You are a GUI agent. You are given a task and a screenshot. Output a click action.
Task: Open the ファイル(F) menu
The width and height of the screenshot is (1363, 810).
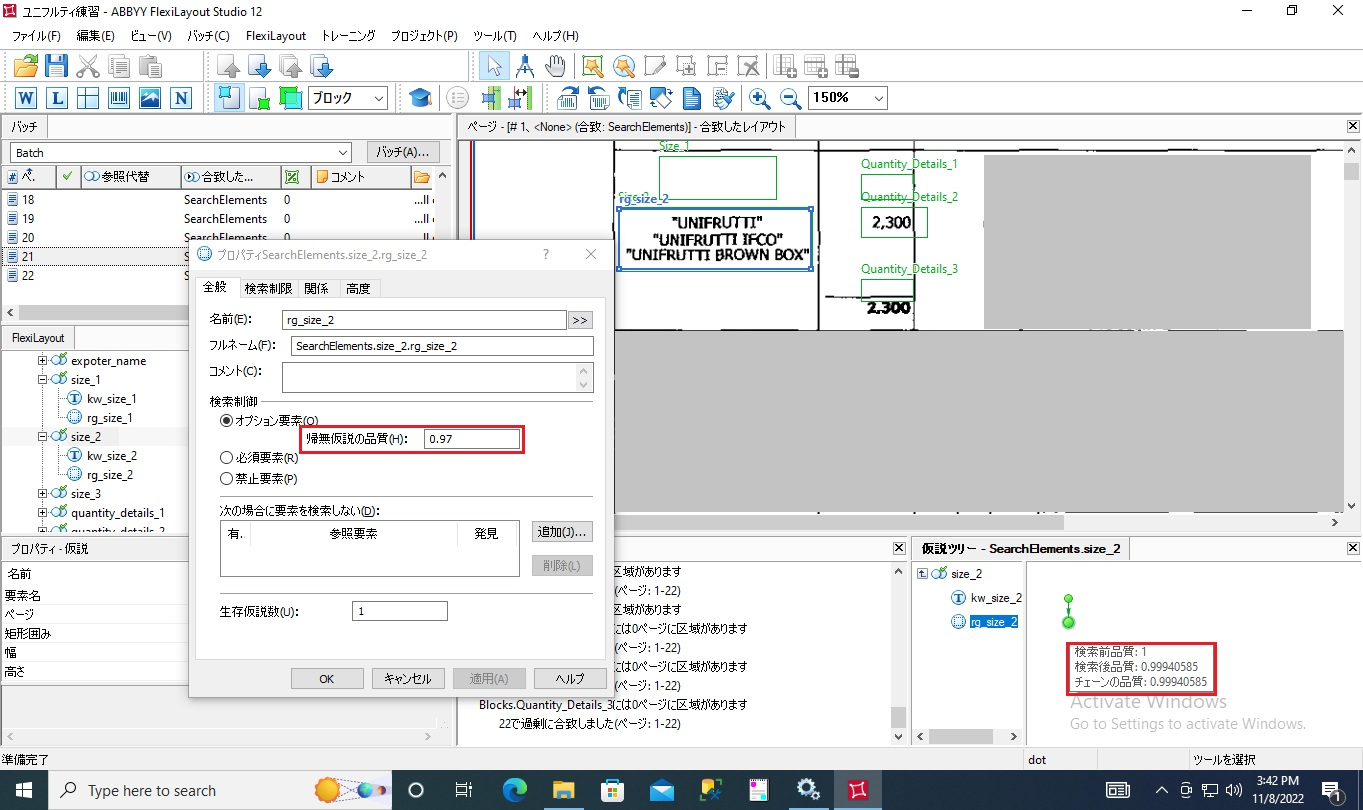point(36,36)
